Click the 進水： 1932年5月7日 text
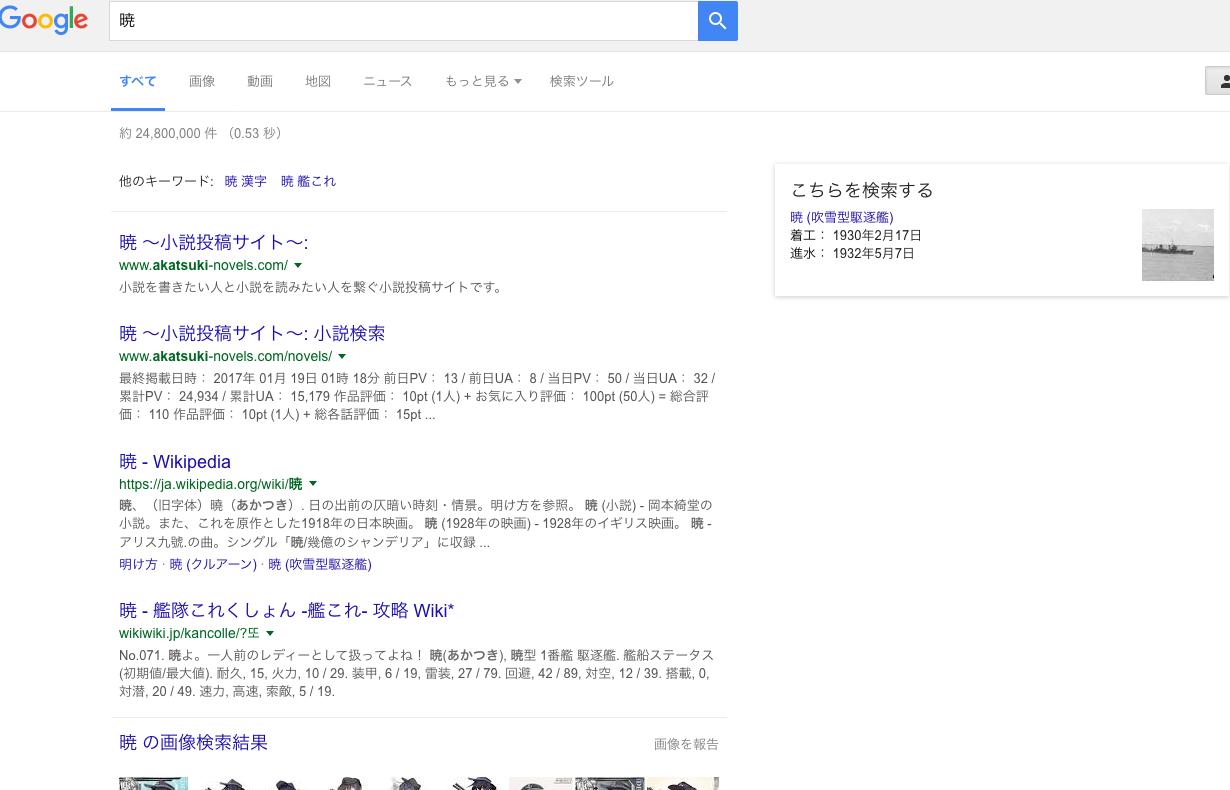Viewport: 1230px width, 790px height. click(x=852, y=253)
